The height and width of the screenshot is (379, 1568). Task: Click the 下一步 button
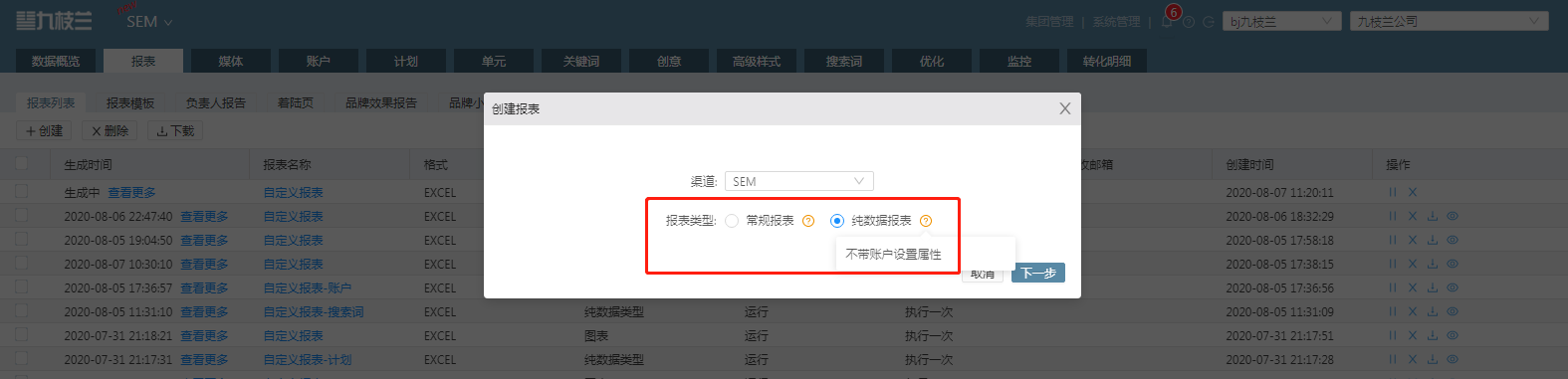[x=1038, y=273]
